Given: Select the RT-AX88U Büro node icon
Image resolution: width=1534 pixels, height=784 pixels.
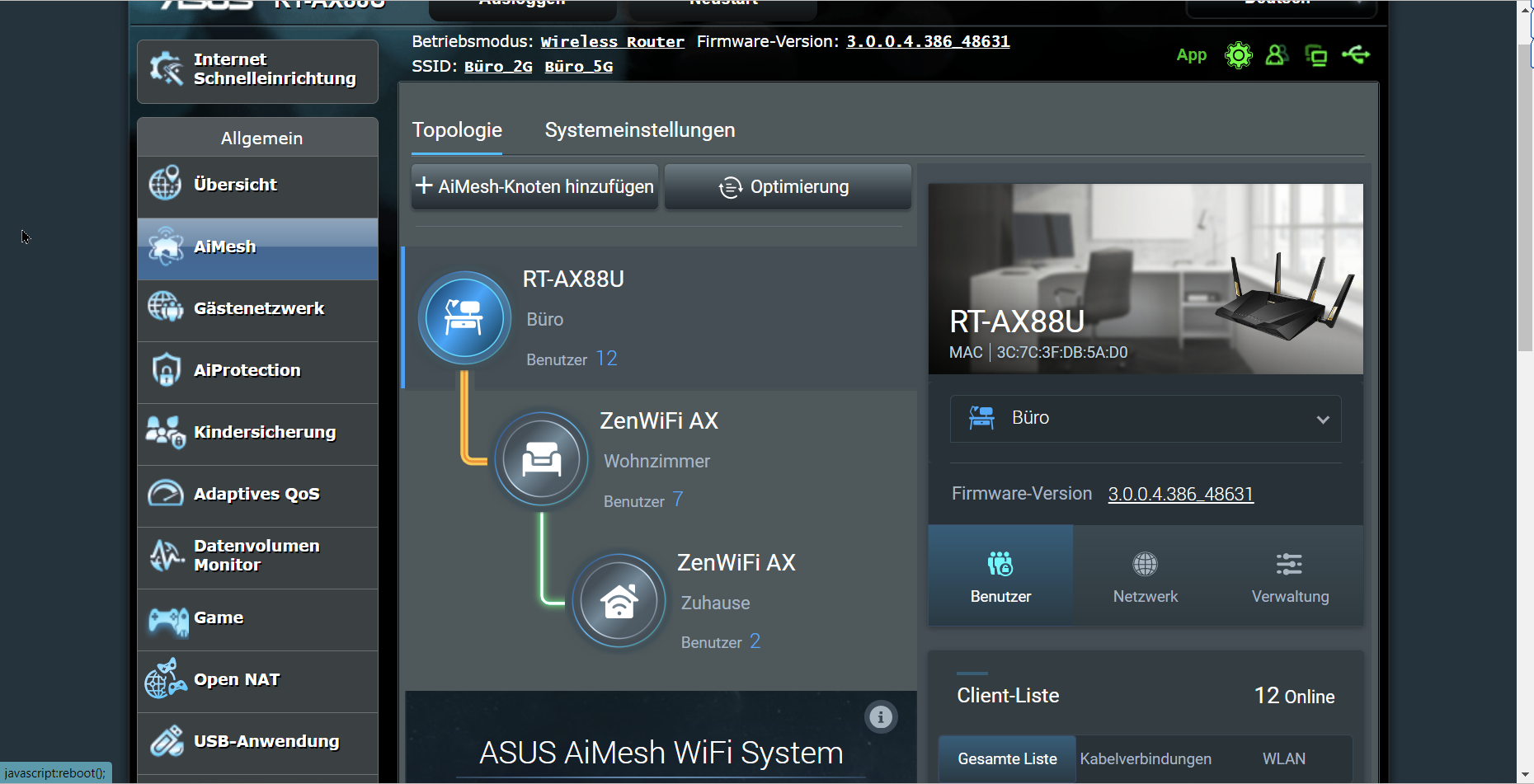Looking at the screenshot, I should click(464, 318).
